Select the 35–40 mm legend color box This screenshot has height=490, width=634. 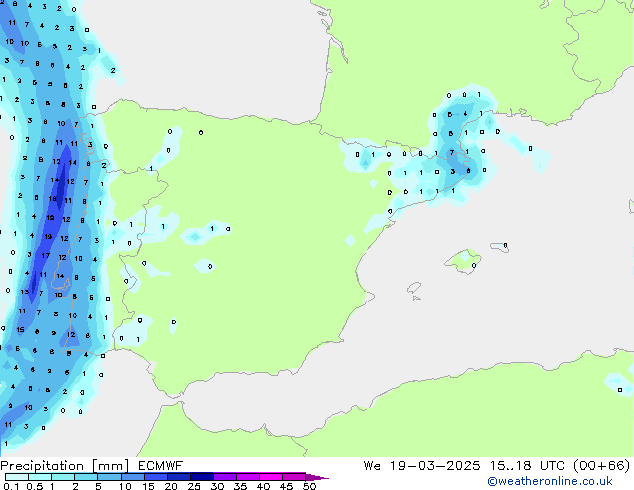(x=247, y=477)
